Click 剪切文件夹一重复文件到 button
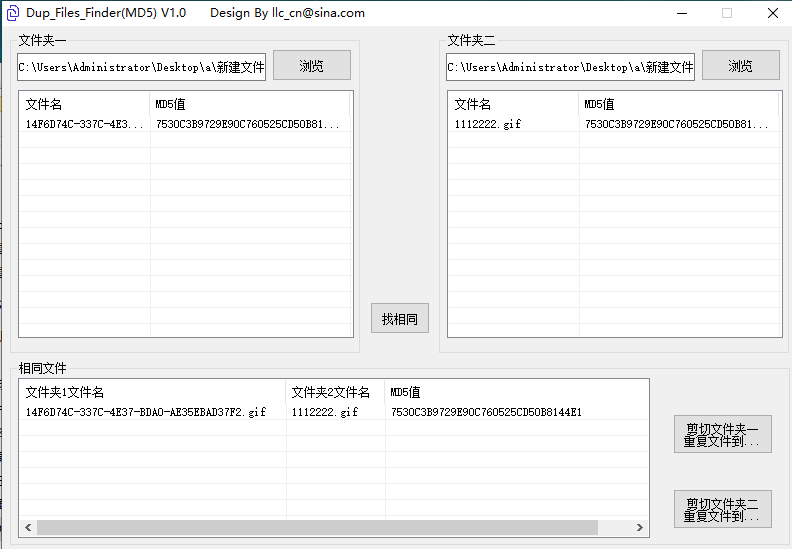This screenshot has height=549, width=792. 722,434
